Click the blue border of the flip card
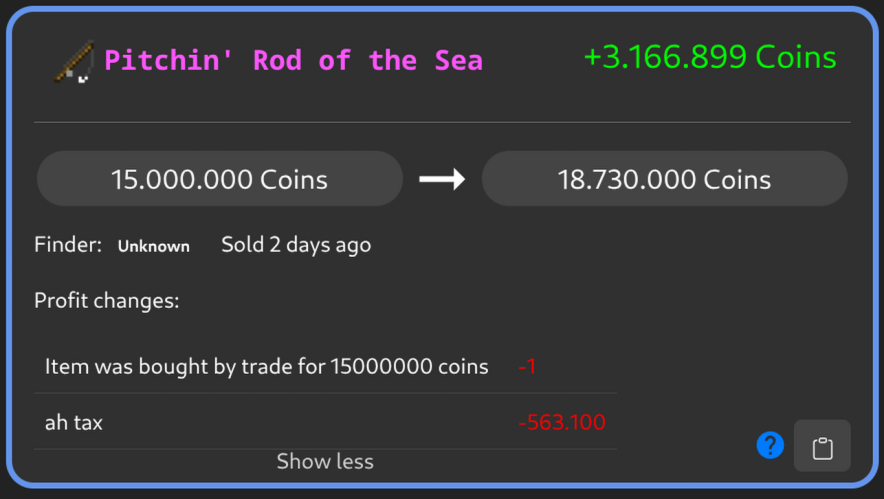884x499 pixels. click(x=442, y=9)
